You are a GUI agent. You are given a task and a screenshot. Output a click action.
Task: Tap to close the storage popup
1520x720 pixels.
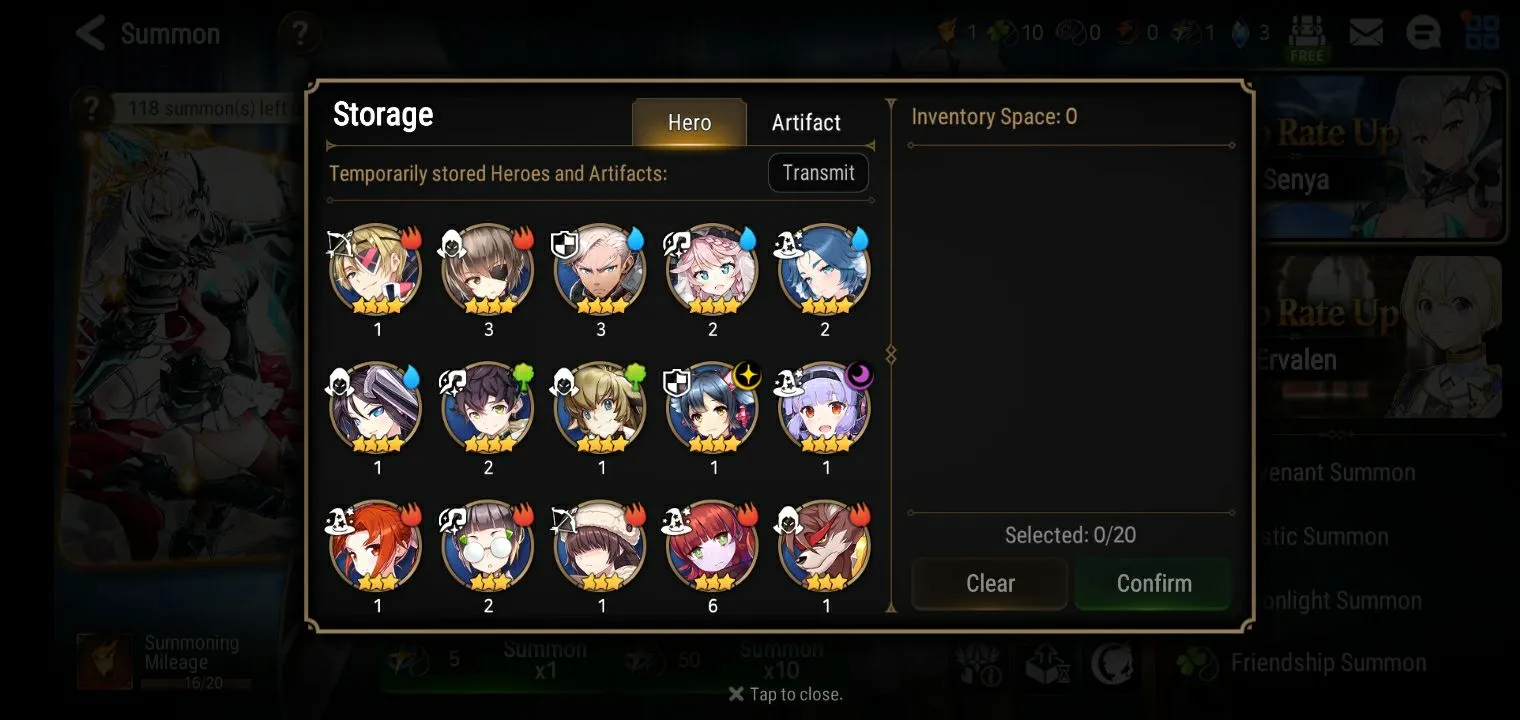click(785, 694)
